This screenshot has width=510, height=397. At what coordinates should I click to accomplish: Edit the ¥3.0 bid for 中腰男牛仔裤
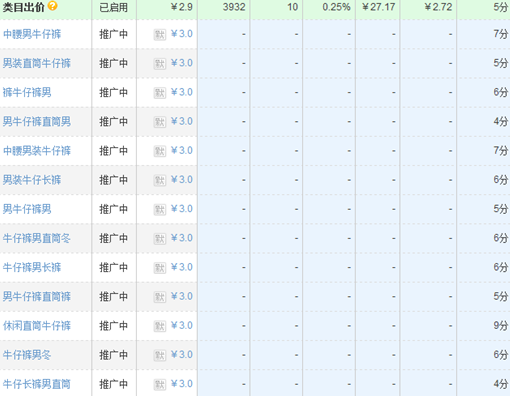tap(182, 34)
